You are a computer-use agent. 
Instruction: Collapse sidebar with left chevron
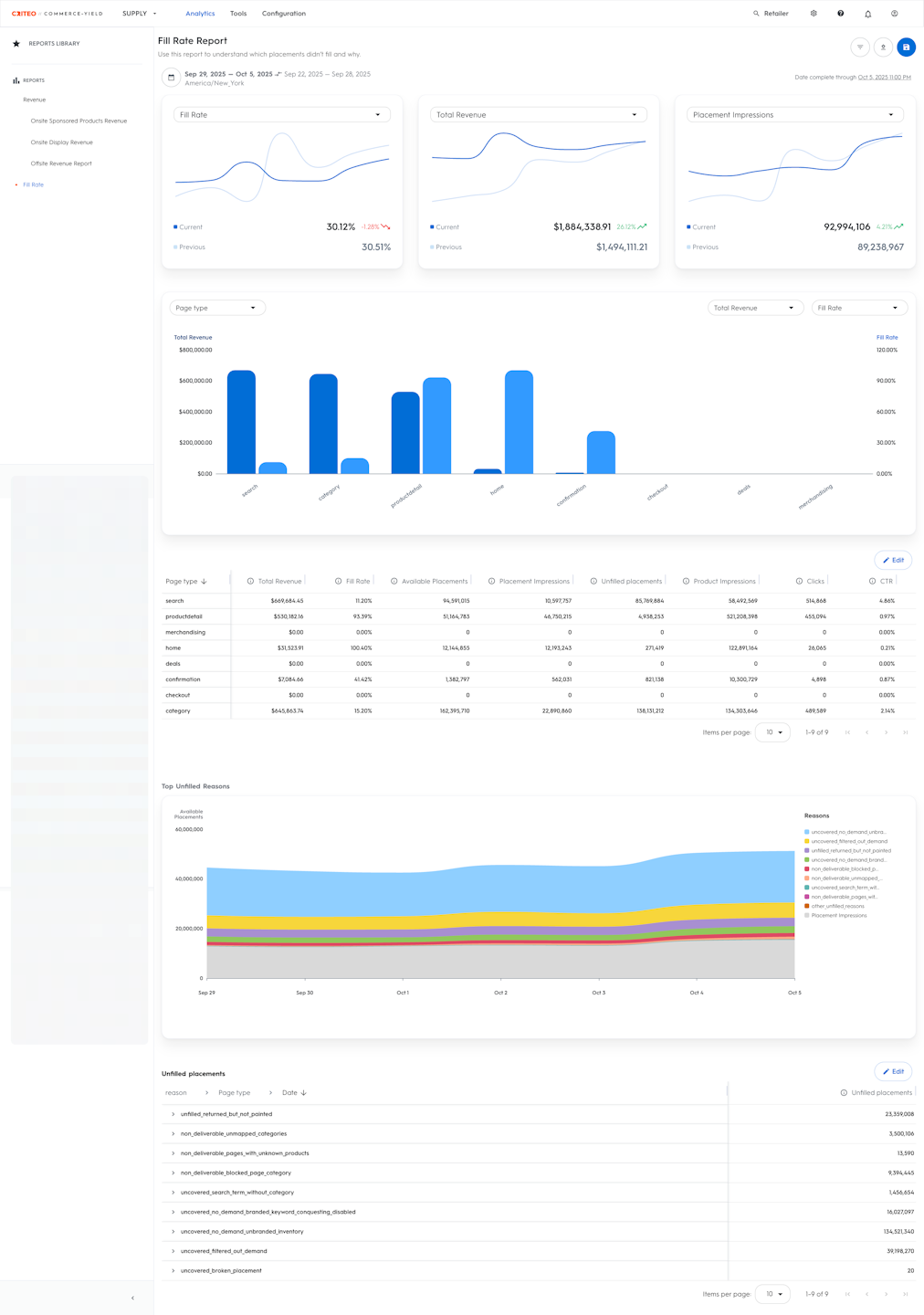pyautogui.click(x=132, y=1298)
